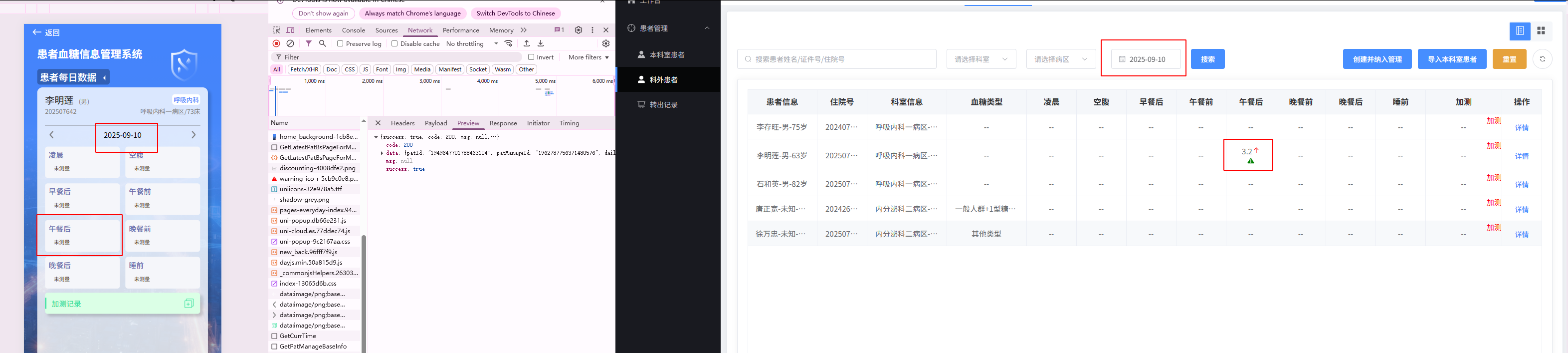The height and width of the screenshot is (353, 1568).
Task: Click Switch DevTools to Chinese
Action: pyautogui.click(x=516, y=13)
